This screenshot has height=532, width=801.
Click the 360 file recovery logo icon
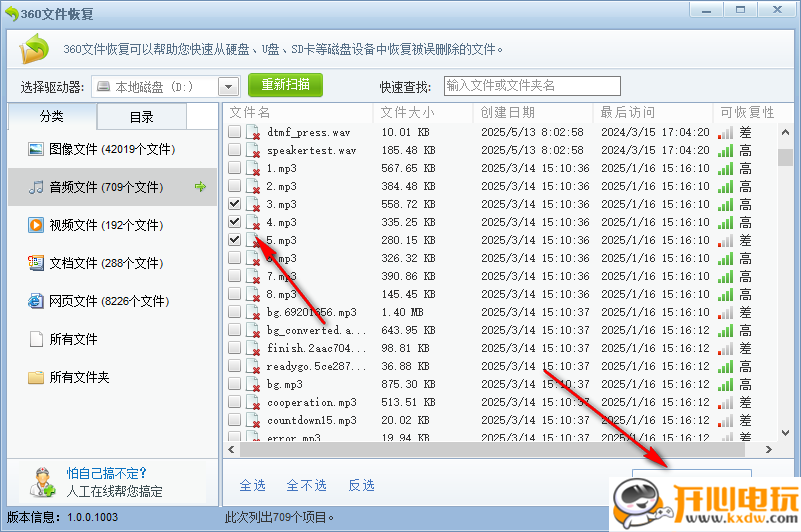34,49
